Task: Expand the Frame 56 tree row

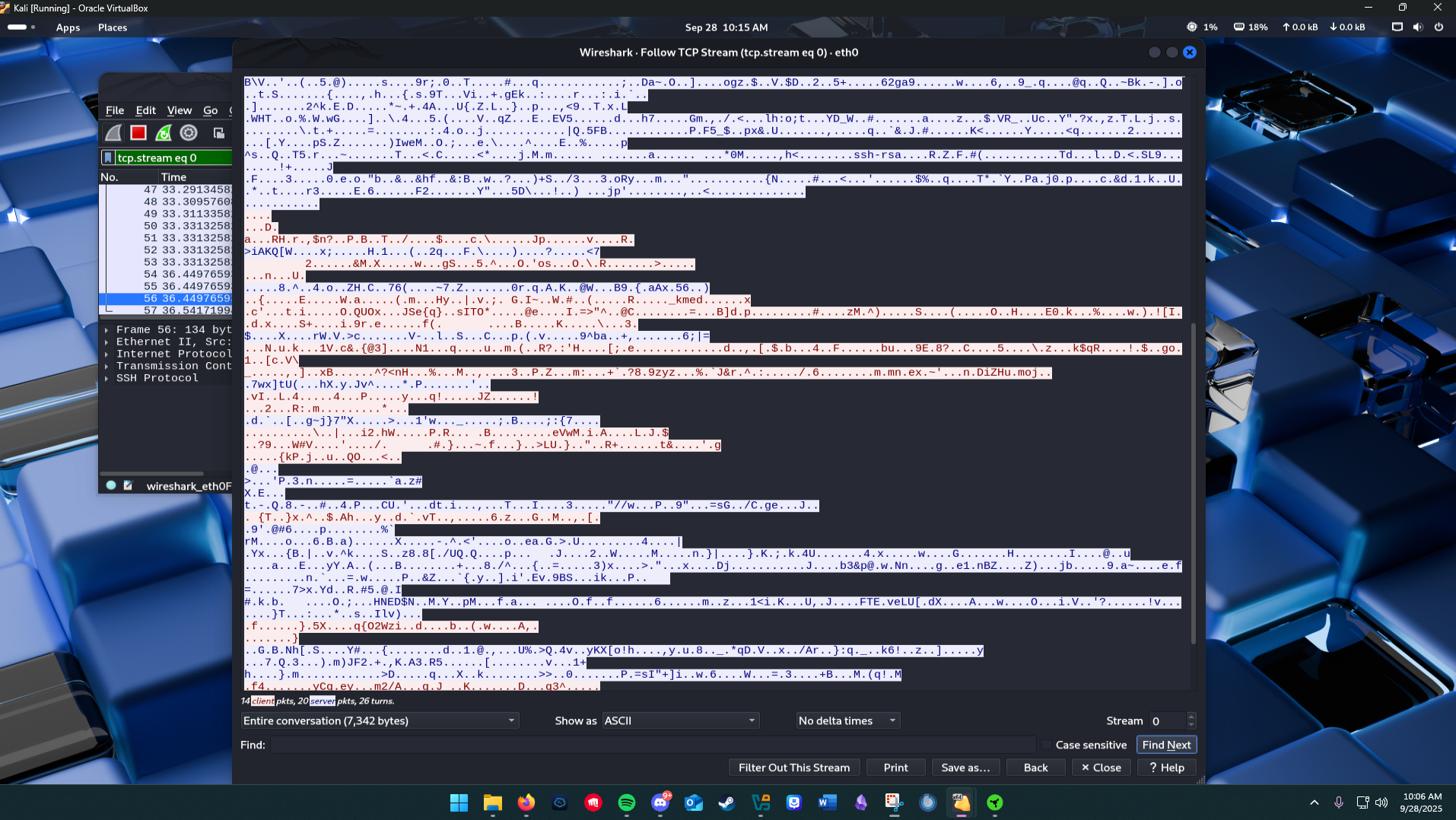Action: (106, 329)
